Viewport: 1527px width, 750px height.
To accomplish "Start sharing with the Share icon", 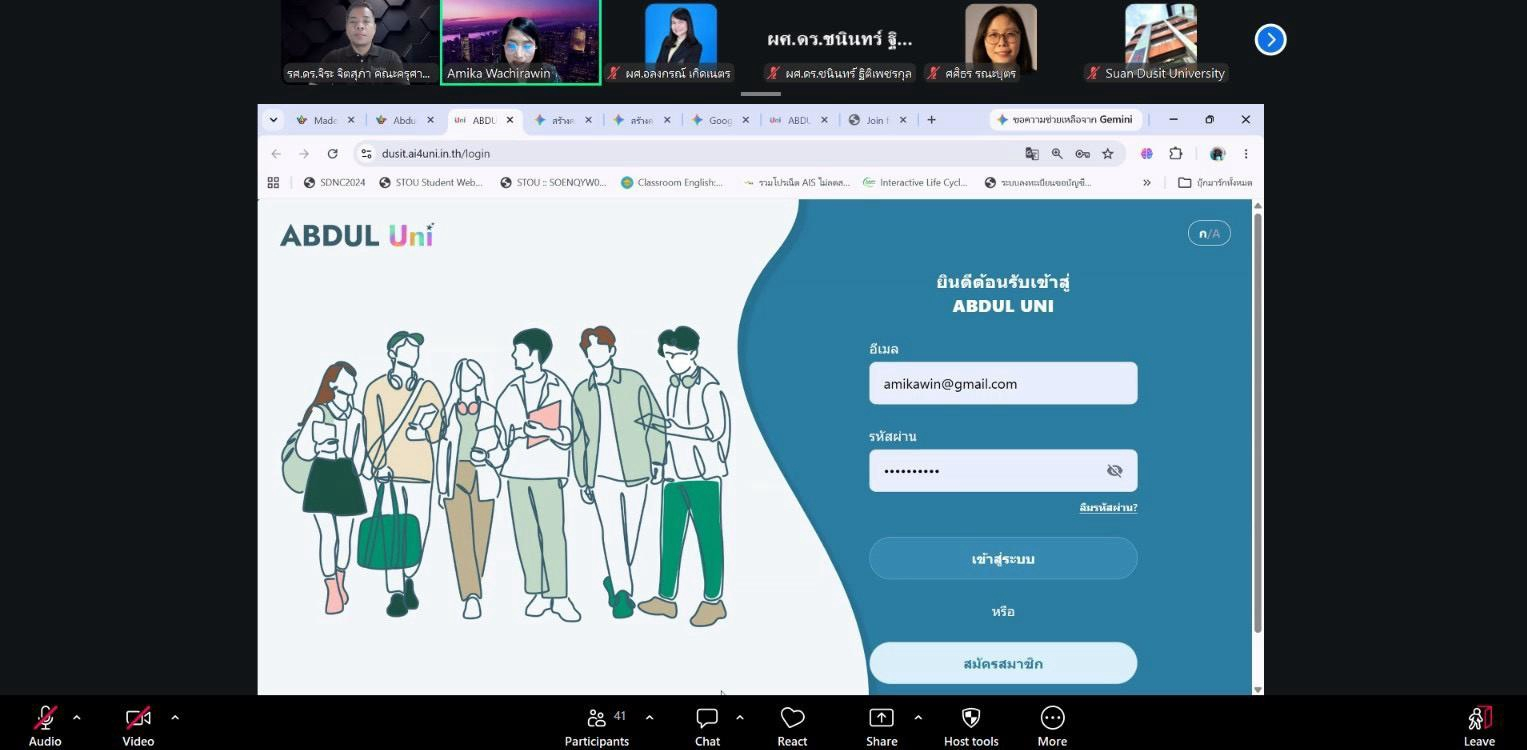I will pyautogui.click(x=881, y=725).
